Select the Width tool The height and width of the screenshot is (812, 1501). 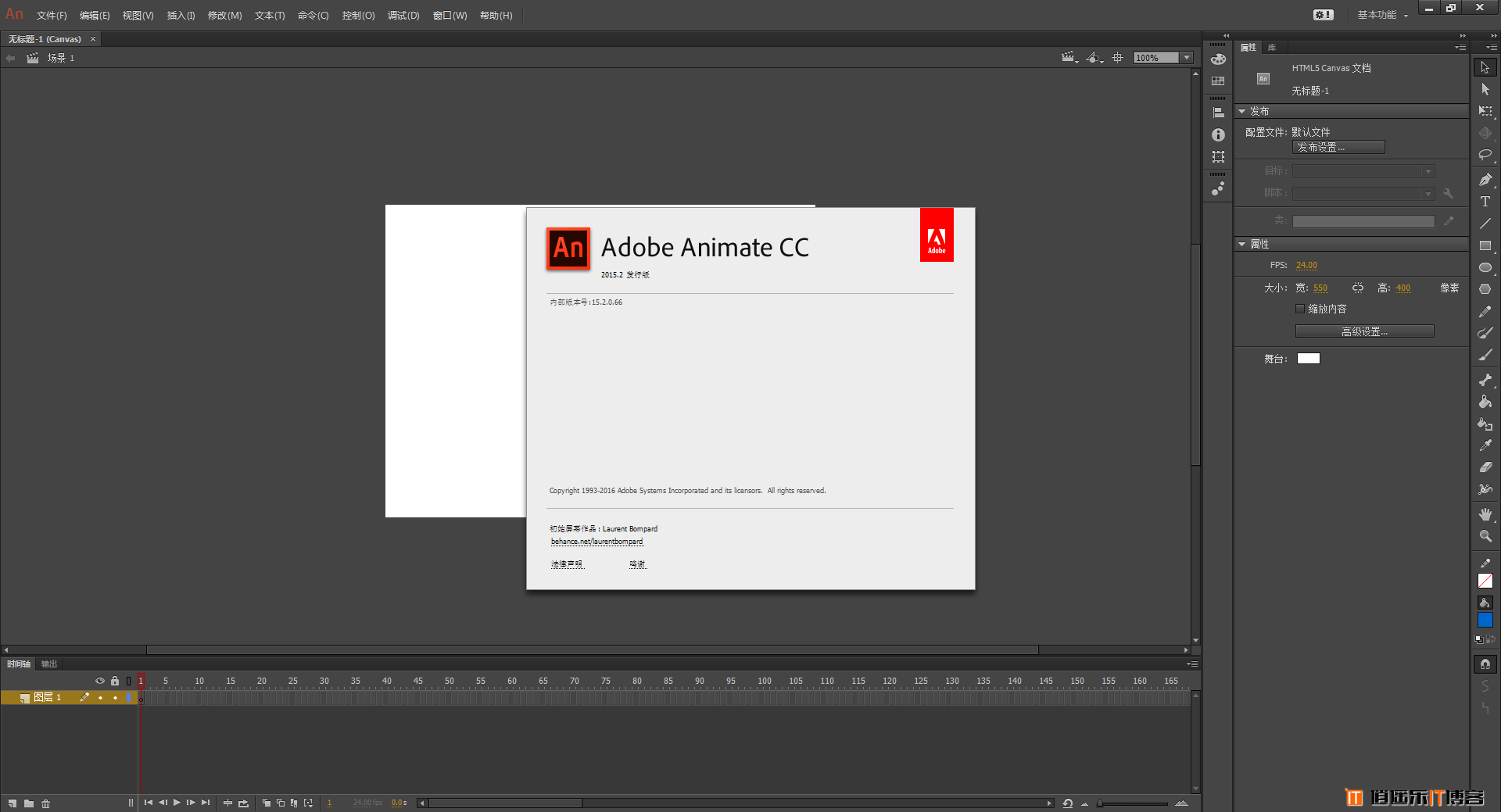click(1485, 489)
